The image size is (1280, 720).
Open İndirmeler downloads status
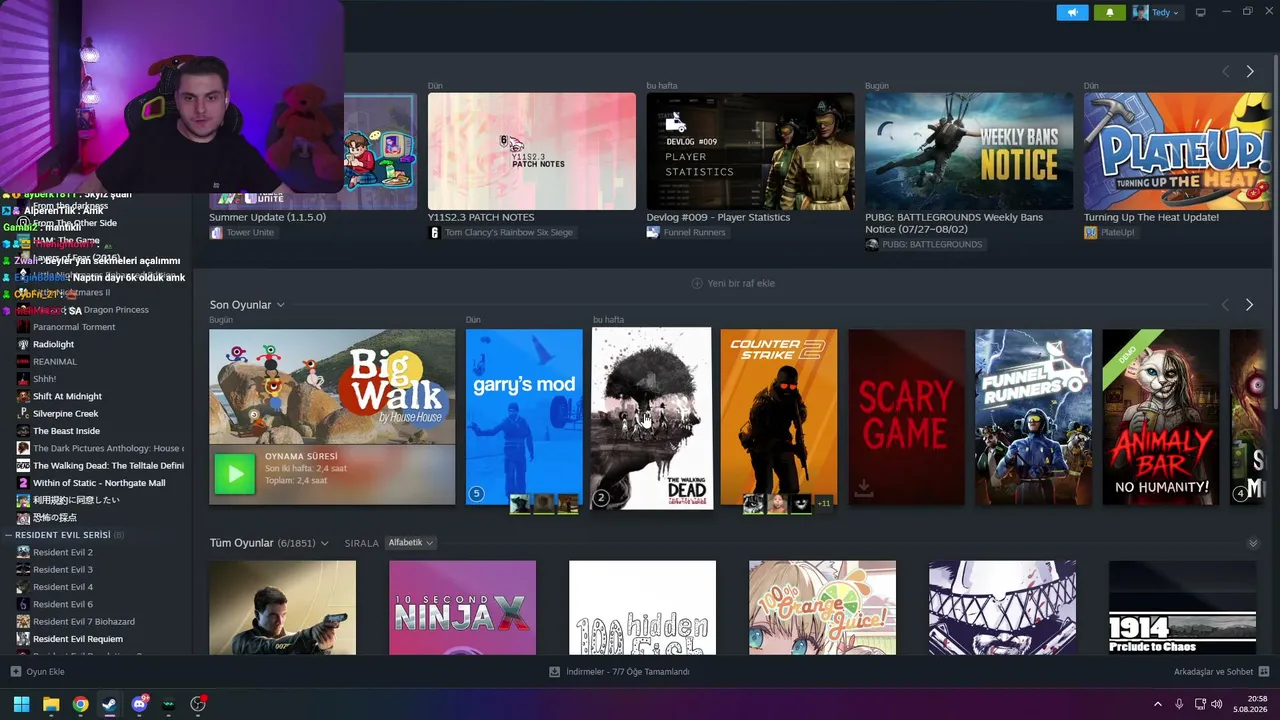click(x=620, y=672)
